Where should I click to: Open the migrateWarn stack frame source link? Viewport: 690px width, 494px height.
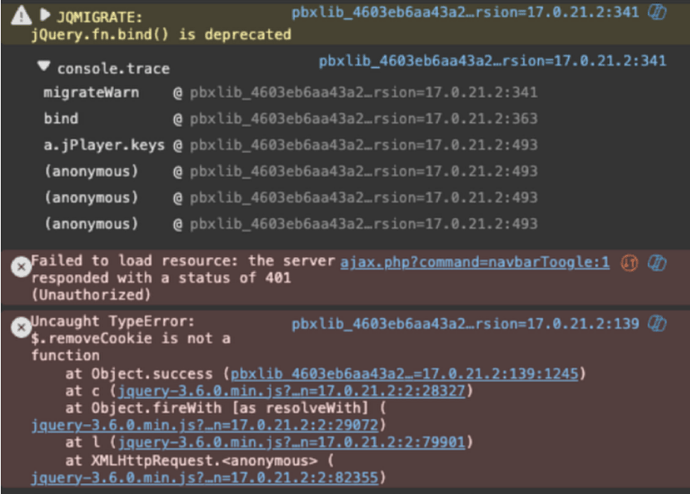(363, 93)
